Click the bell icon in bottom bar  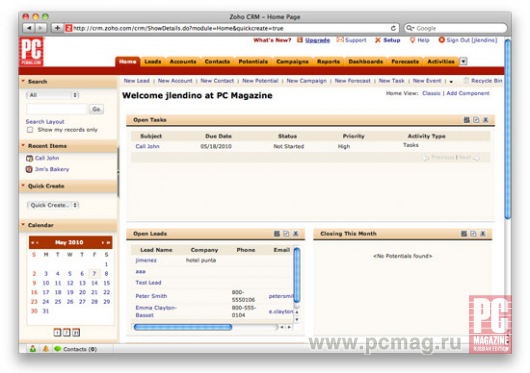[x=45, y=349]
